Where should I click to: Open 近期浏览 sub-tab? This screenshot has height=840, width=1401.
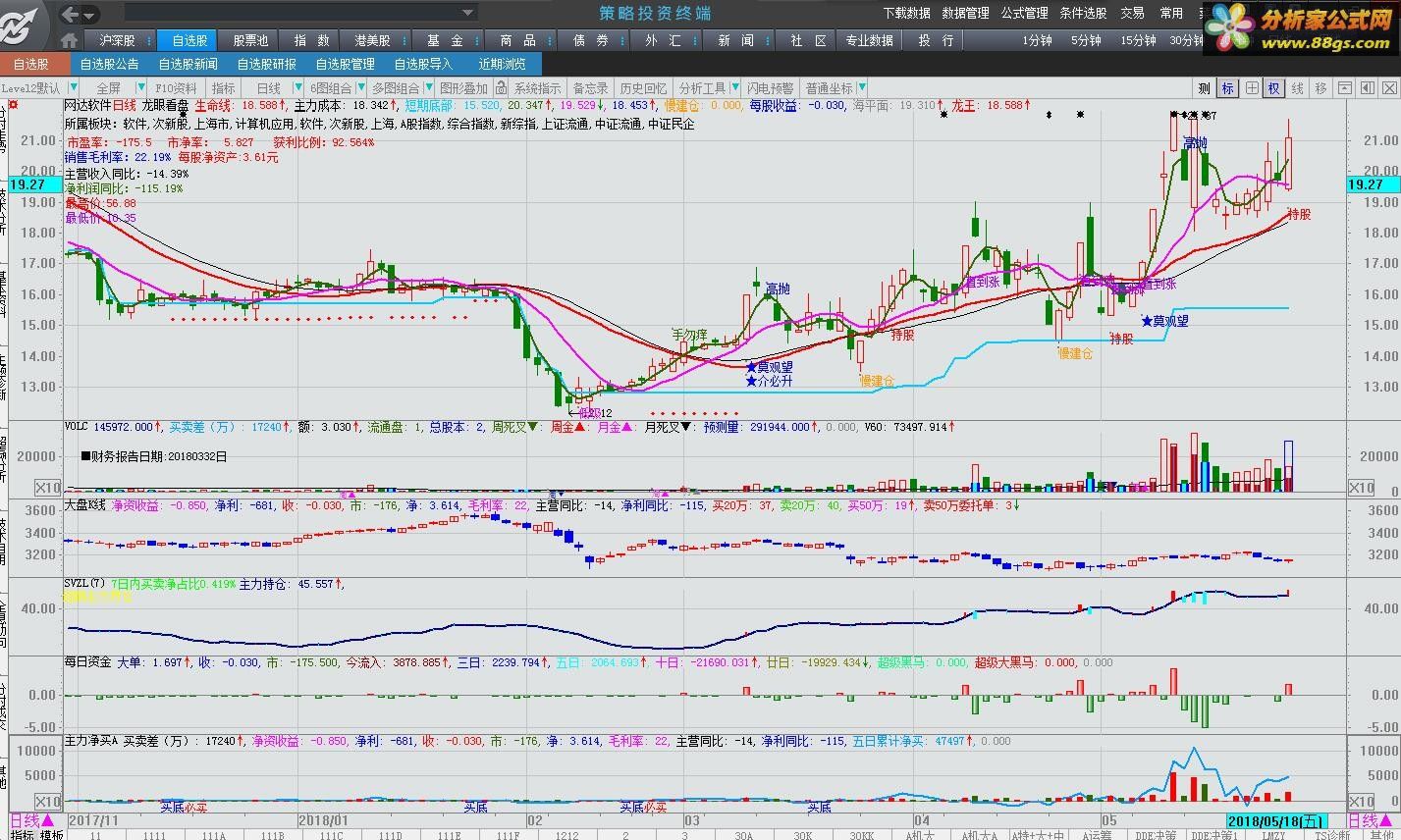(502, 64)
